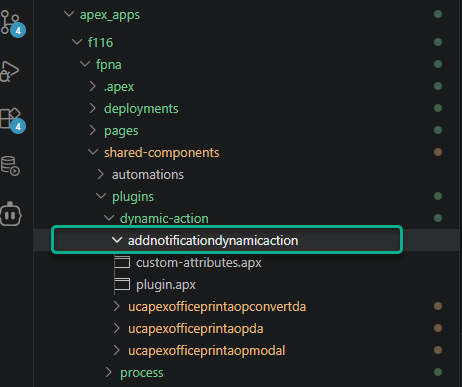Select the shared-components folder name

(x=162, y=153)
